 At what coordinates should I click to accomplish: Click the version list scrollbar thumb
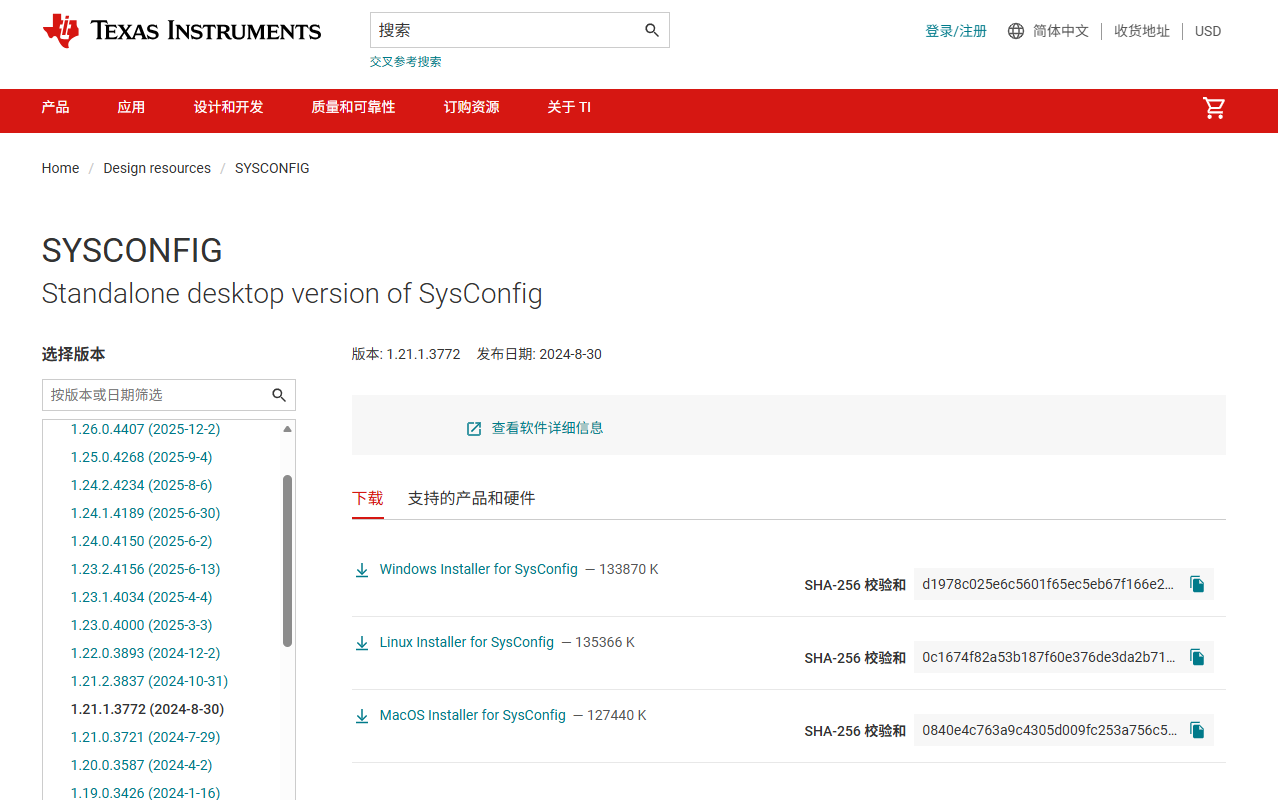click(x=288, y=560)
